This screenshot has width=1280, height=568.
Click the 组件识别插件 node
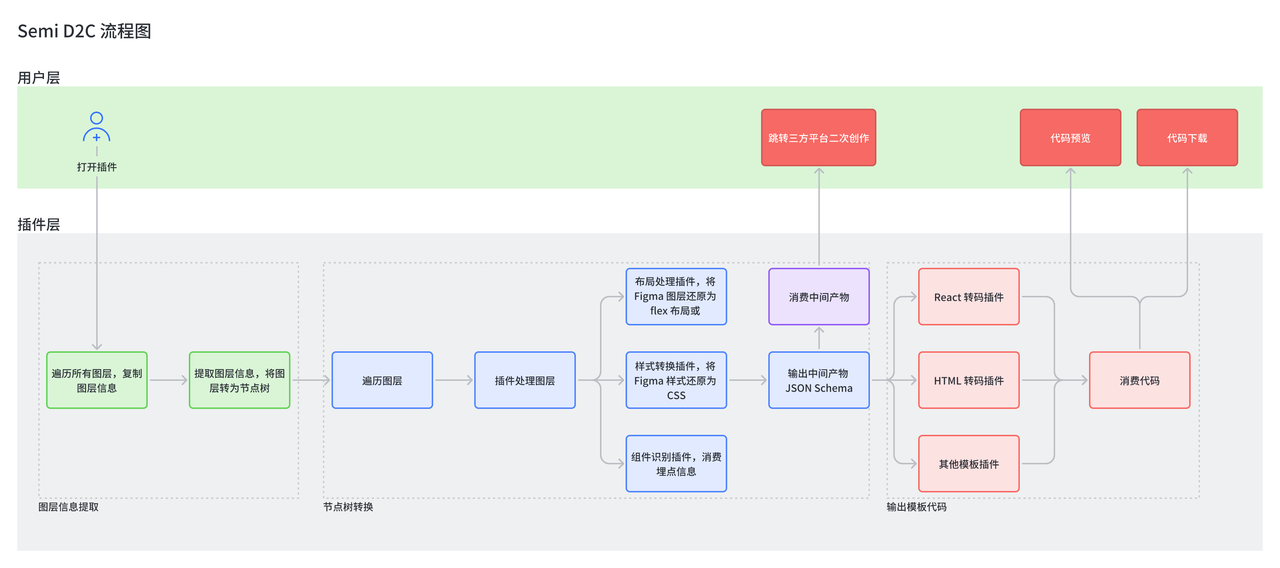click(676, 464)
